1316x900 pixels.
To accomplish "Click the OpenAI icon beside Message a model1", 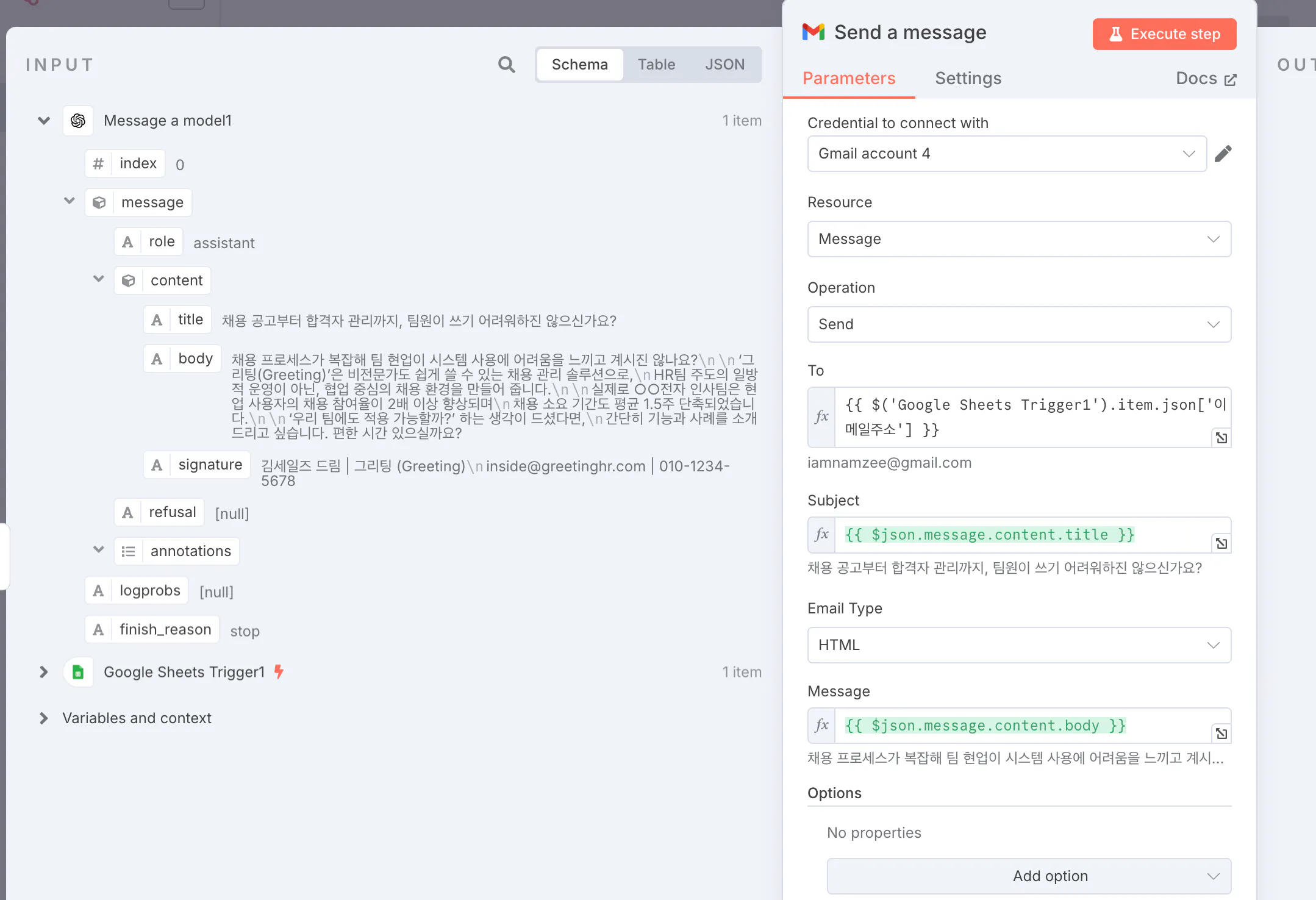I will click(x=78, y=121).
